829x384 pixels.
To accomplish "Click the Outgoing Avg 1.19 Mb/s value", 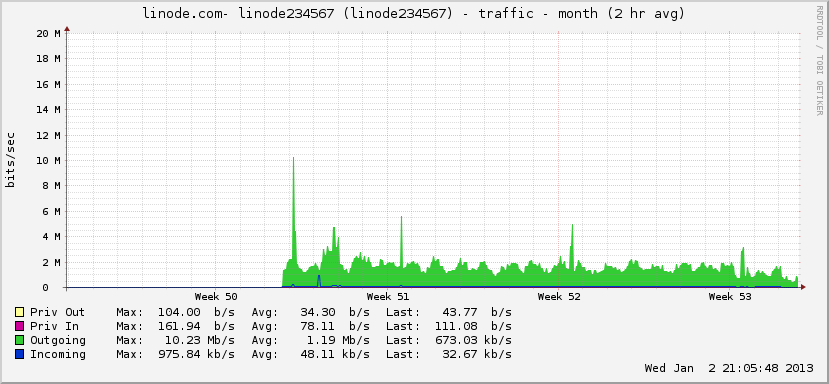I will (338, 340).
